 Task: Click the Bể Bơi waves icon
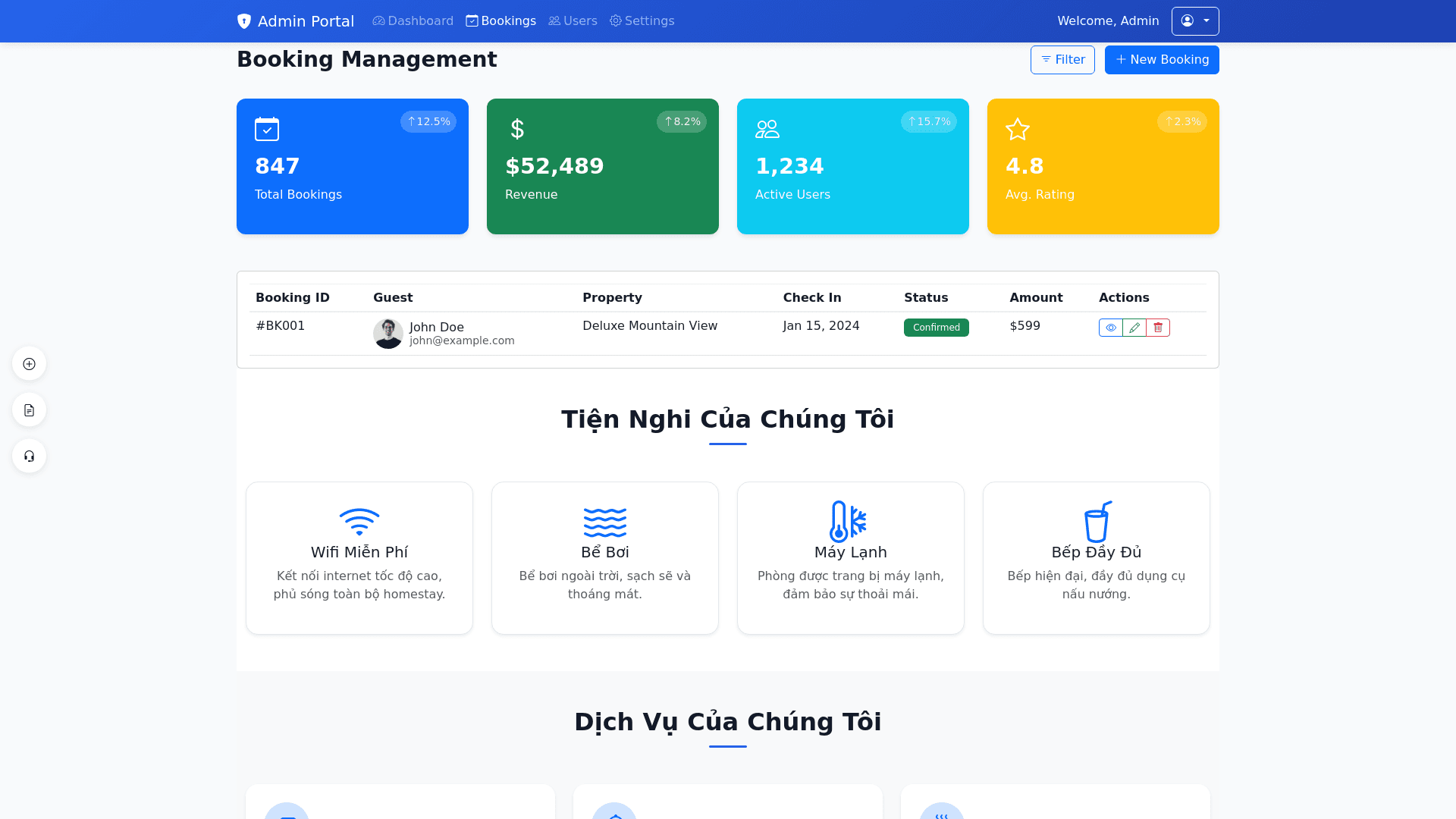coord(605,522)
